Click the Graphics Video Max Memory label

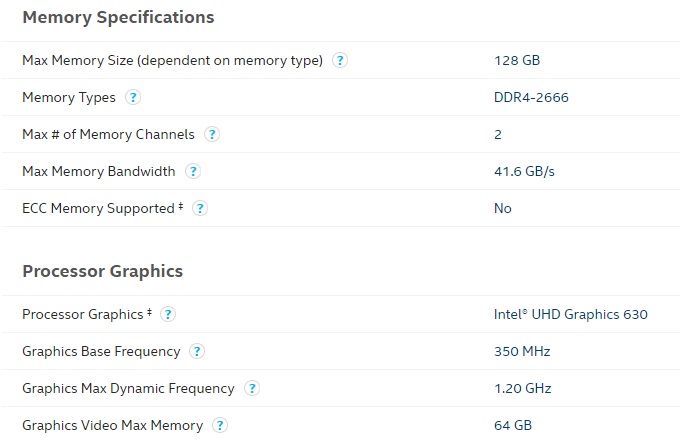[112, 425]
